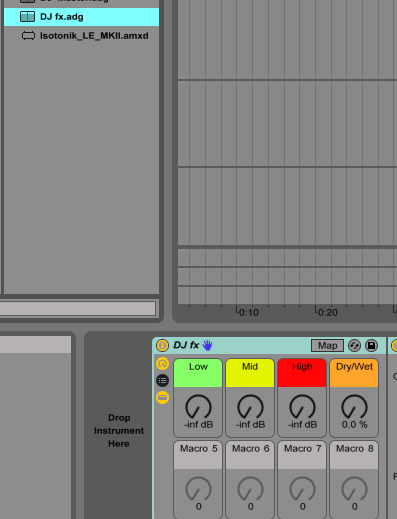Click the Map button on DJ fx rack

pos(327,345)
